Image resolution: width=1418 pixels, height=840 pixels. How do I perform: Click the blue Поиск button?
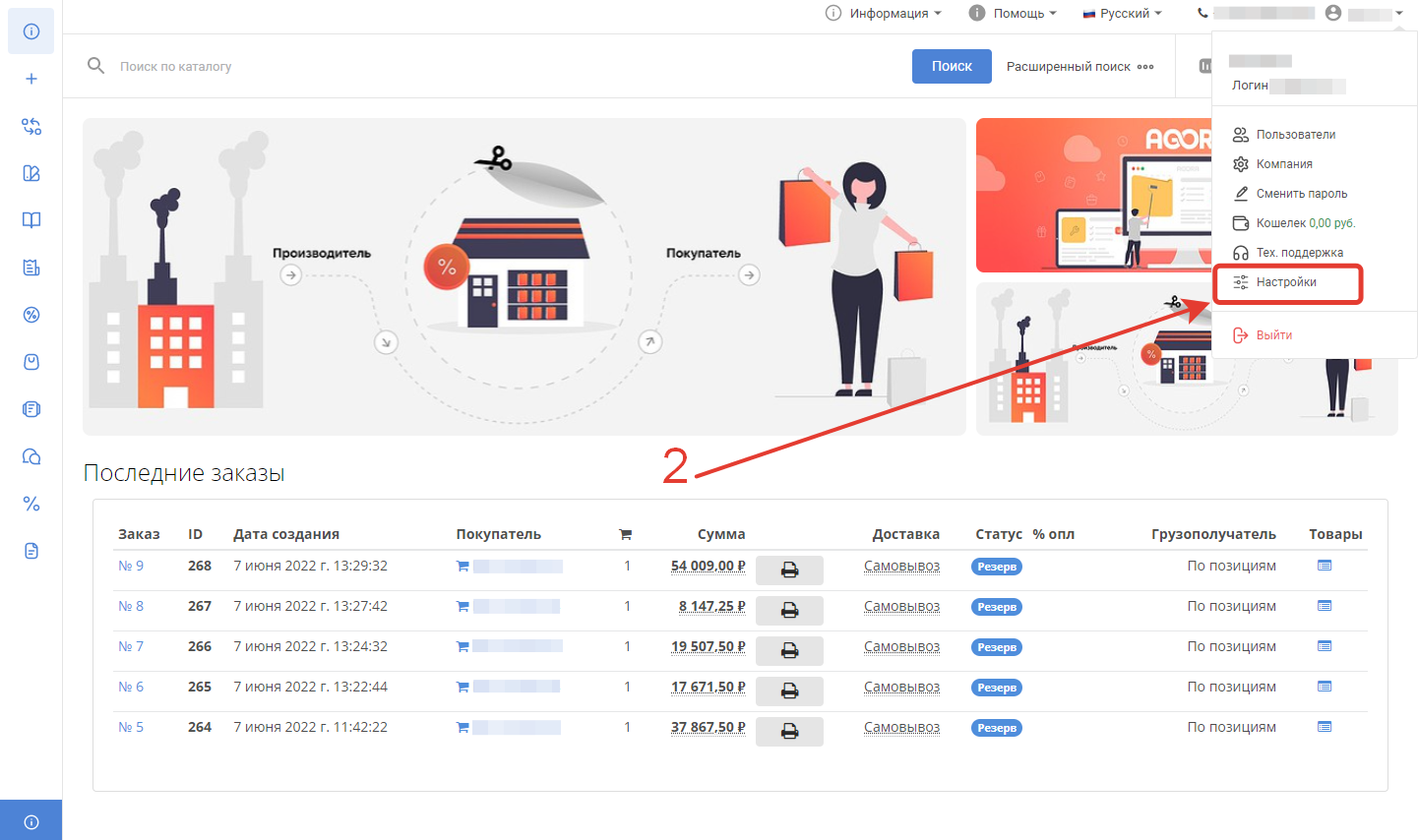[952, 66]
